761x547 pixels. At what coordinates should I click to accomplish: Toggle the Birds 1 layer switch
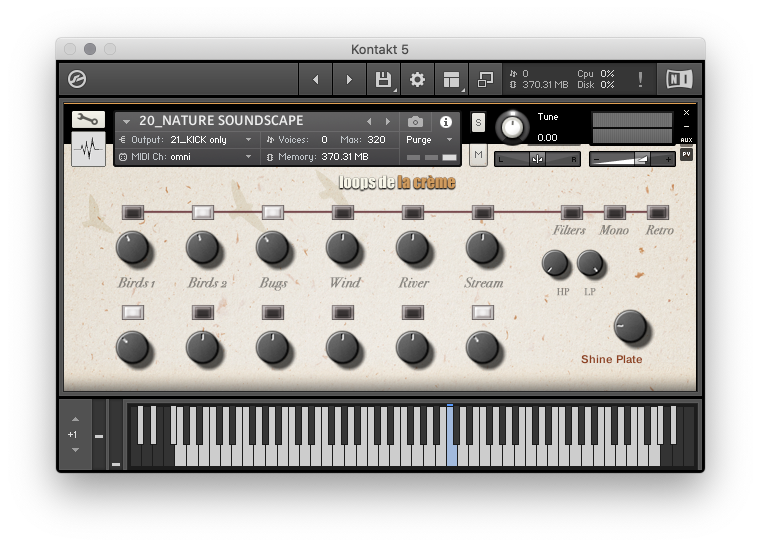coord(133,212)
